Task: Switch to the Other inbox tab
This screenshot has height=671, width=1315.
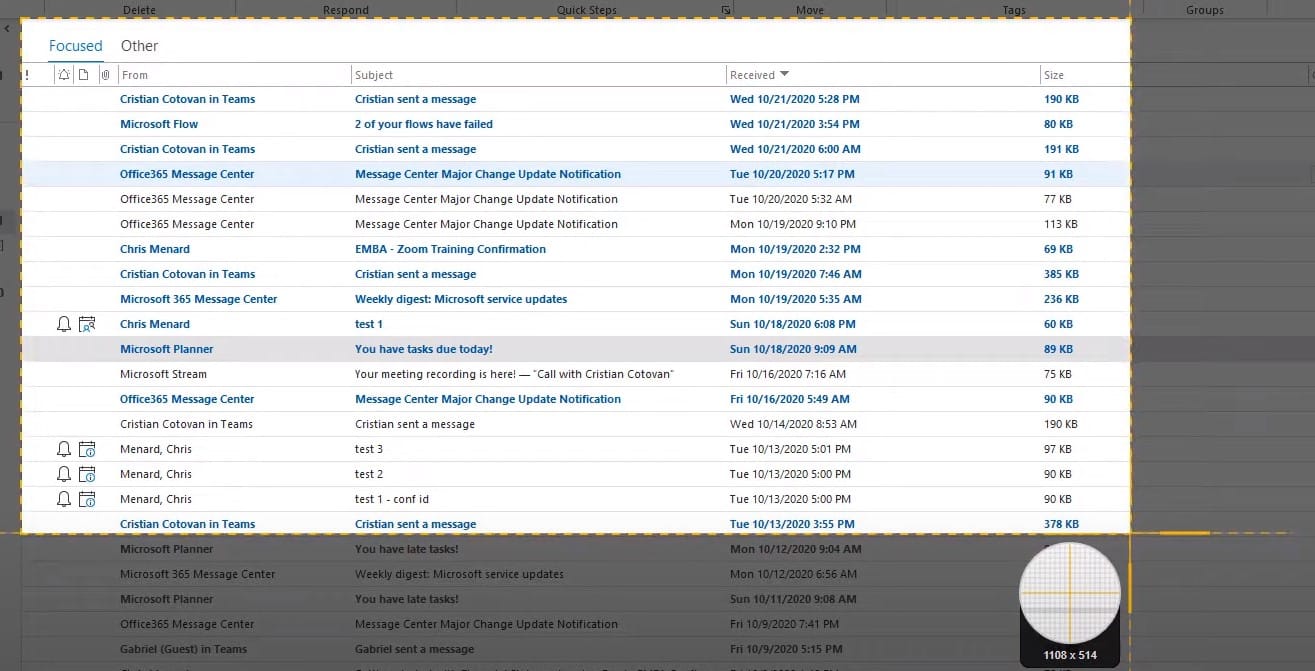Action: click(x=139, y=46)
